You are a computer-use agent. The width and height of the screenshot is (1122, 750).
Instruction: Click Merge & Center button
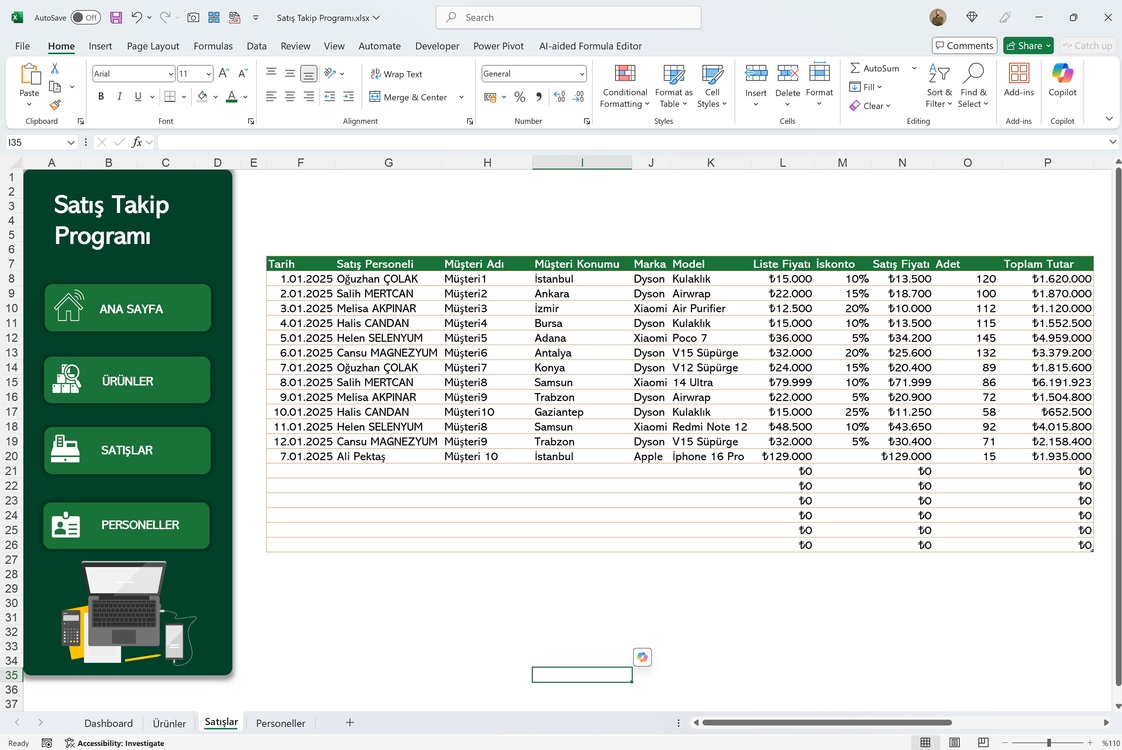coord(409,97)
